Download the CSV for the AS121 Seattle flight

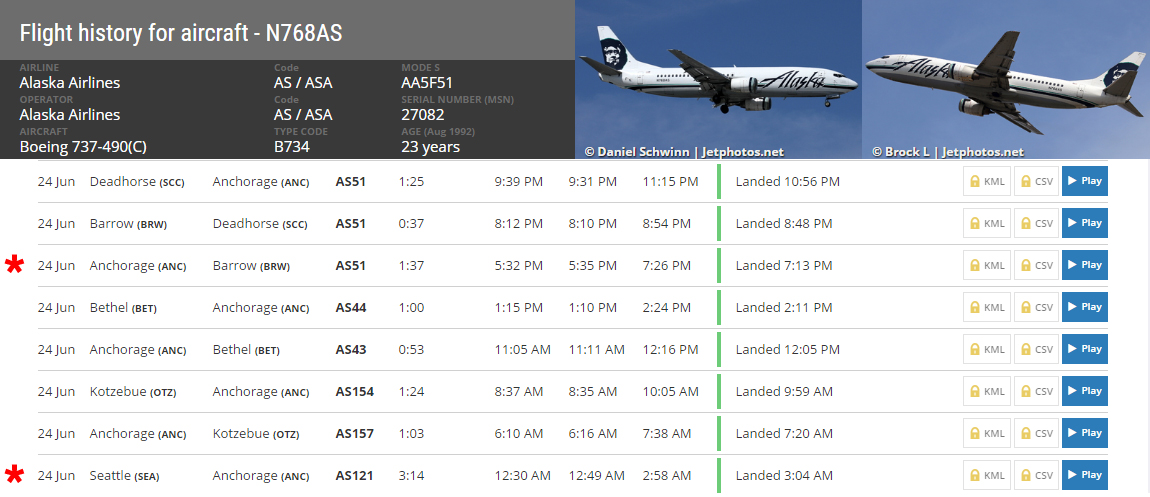[x=1036, y=475]
